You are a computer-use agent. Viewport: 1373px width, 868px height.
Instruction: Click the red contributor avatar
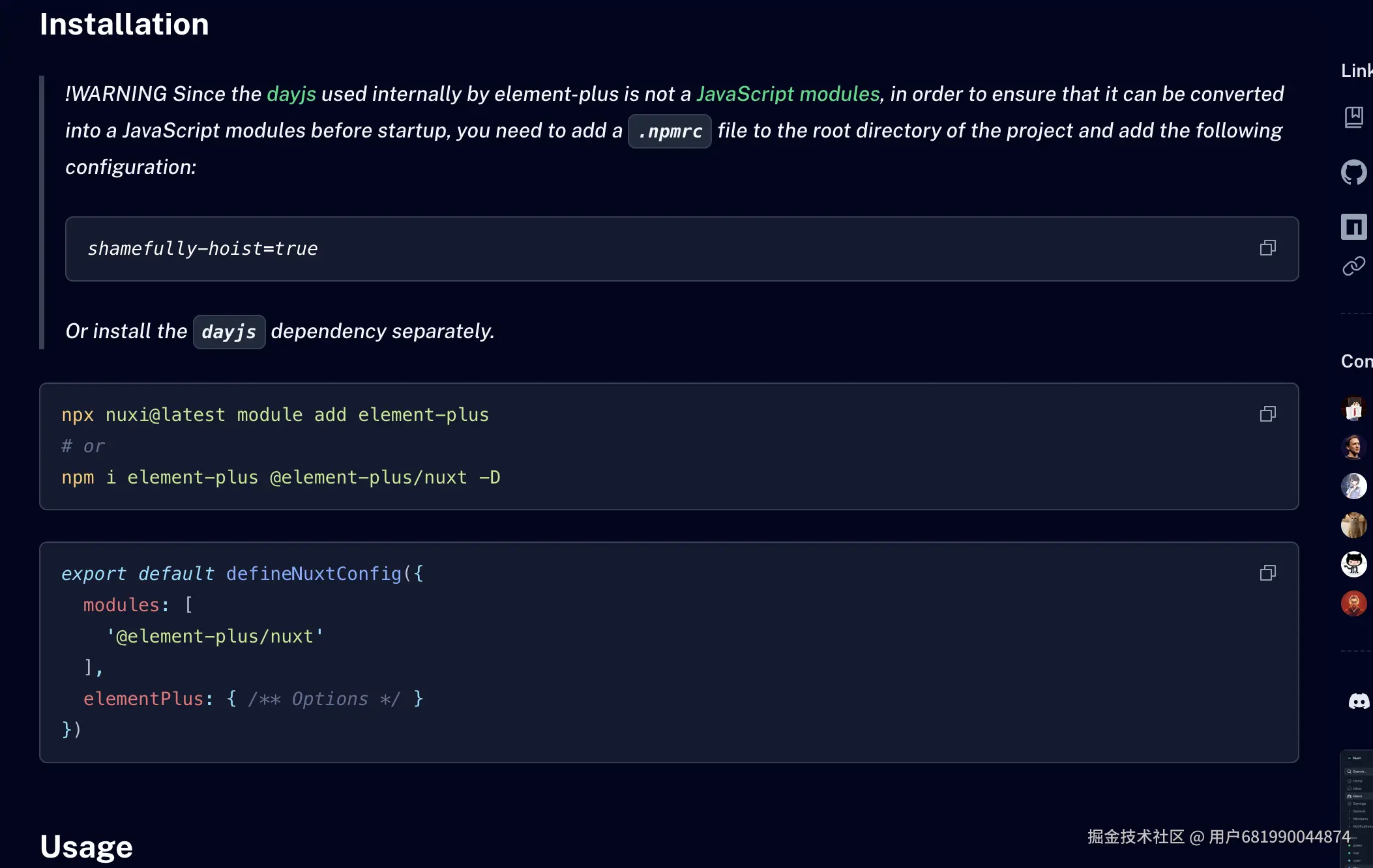click(1353, 603)
